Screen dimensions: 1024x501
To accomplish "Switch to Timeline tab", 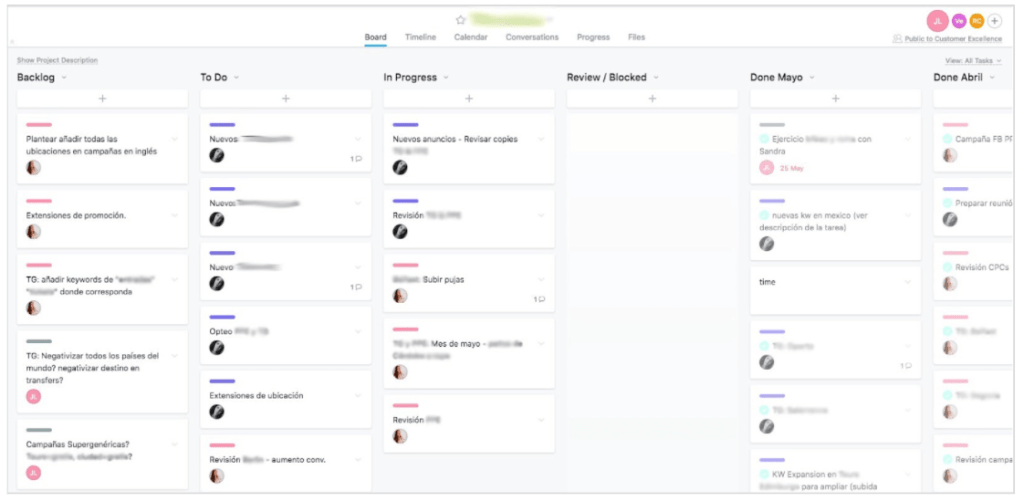I will pos(421,38).
